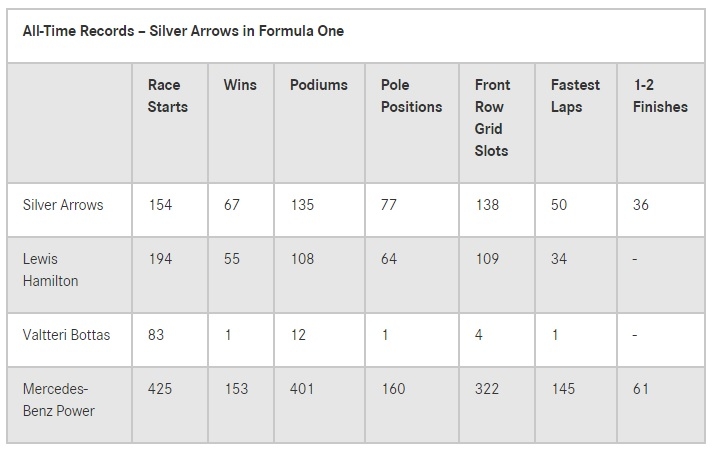Select Silver Arrows pole positions value 77
The height and width of the screenshot is (451, 712).
389,205
